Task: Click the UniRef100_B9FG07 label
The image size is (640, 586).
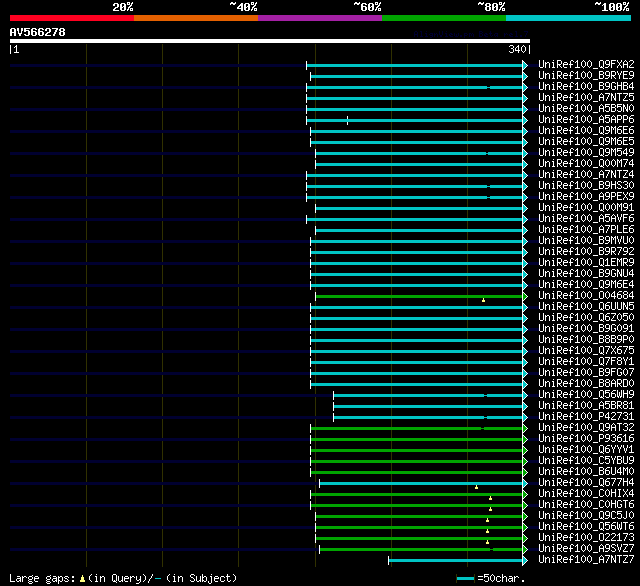Action: [x=586, y=373]
